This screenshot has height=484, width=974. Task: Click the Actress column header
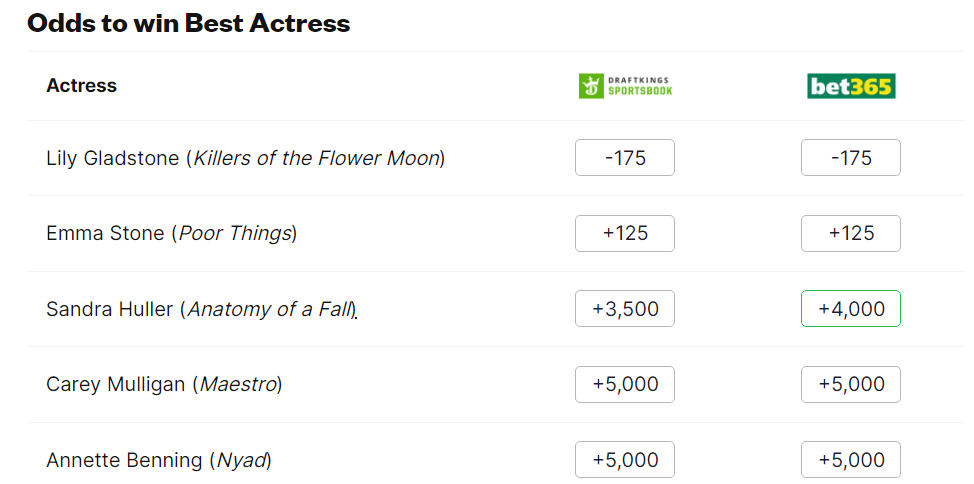[x=81, y=86]
